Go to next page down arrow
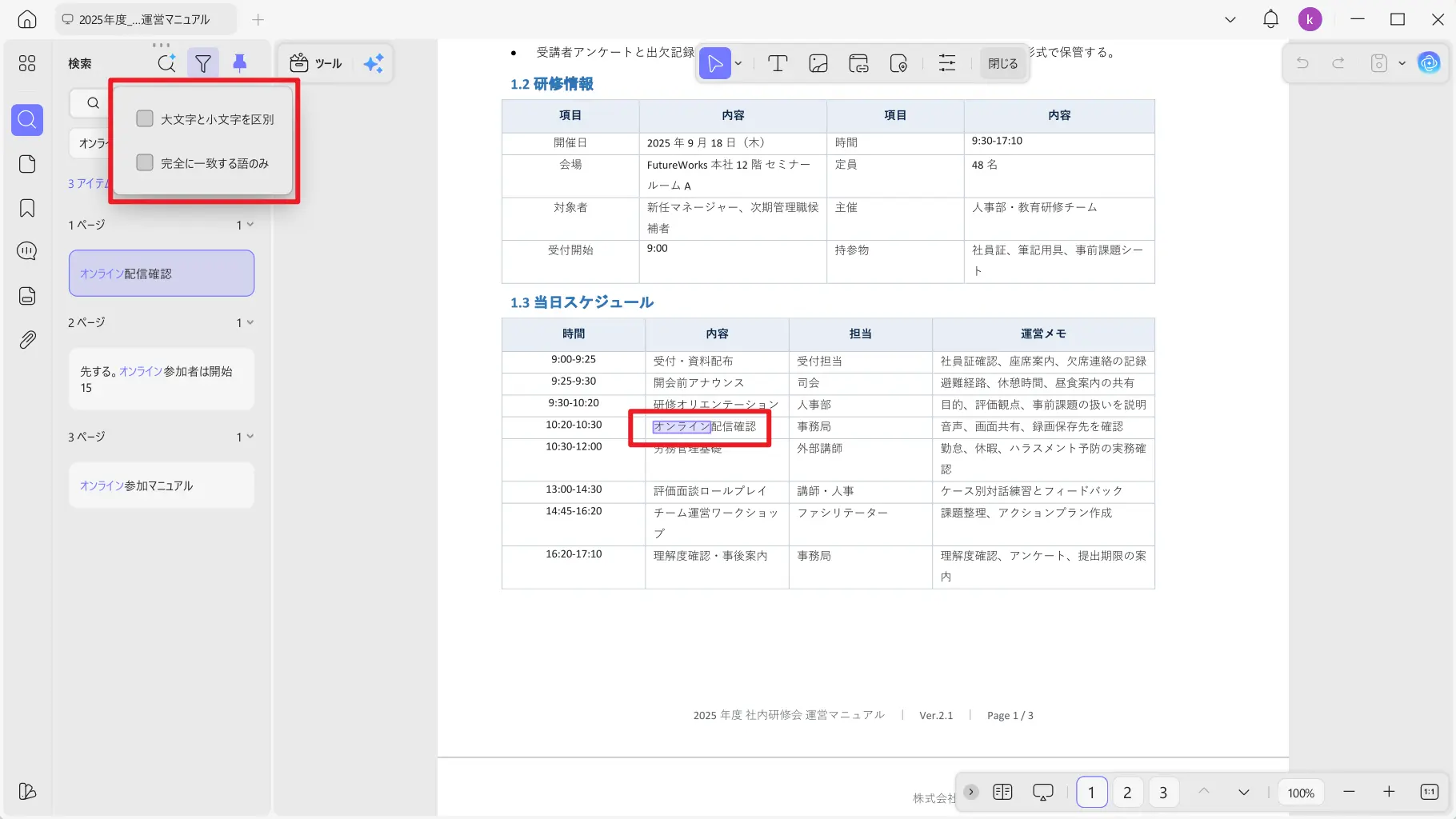This screenshot has height=819, width=1456. point(1244,792)
